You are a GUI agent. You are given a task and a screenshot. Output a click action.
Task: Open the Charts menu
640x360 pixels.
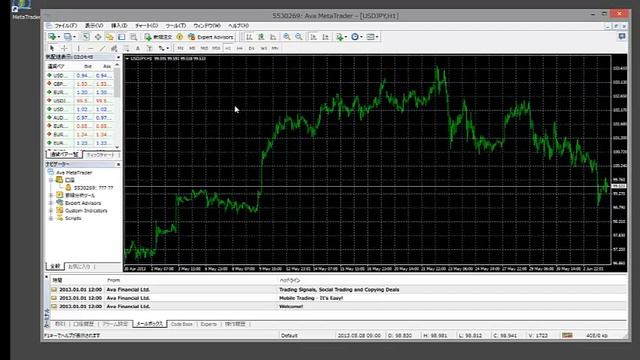coord(147,26)
